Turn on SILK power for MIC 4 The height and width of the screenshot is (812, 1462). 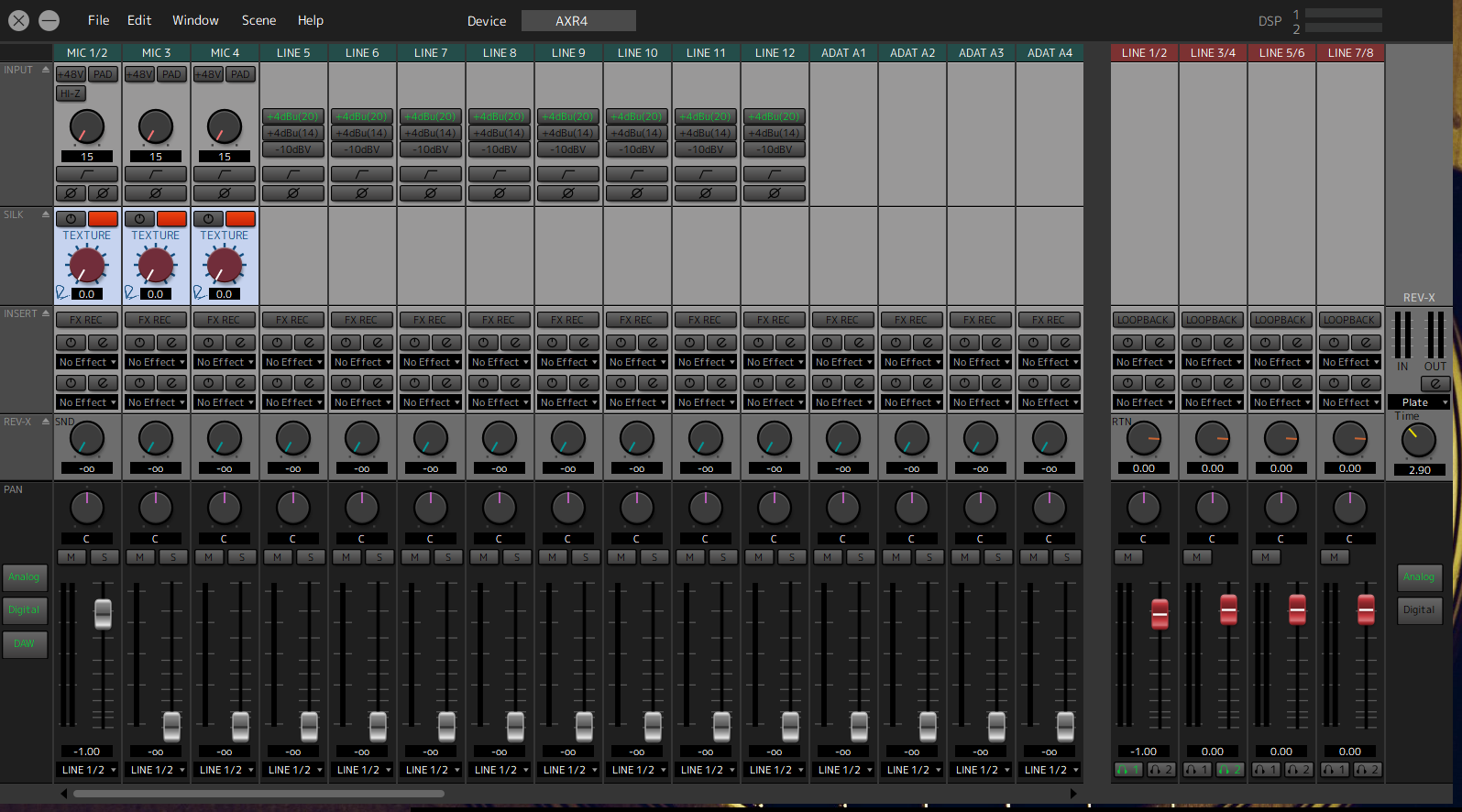pos(208,219)
